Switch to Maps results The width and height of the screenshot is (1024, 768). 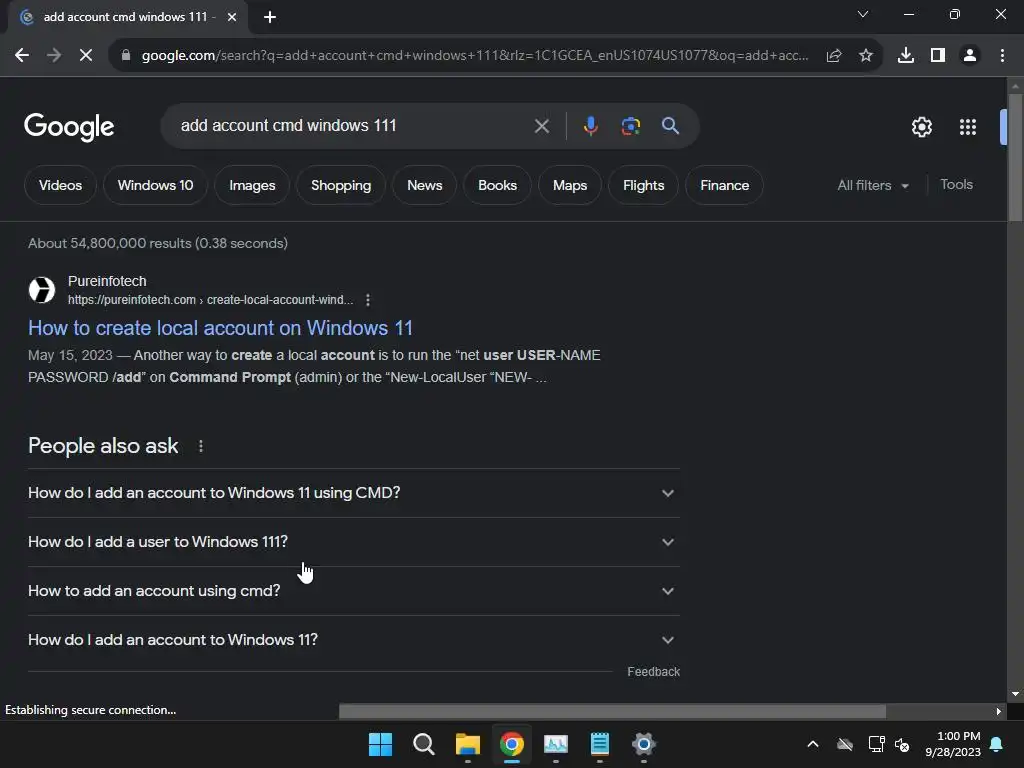(x=569, y=185)
